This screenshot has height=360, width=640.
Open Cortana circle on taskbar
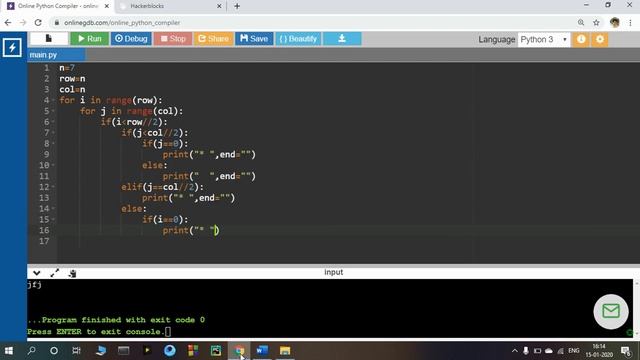[53, 351]
